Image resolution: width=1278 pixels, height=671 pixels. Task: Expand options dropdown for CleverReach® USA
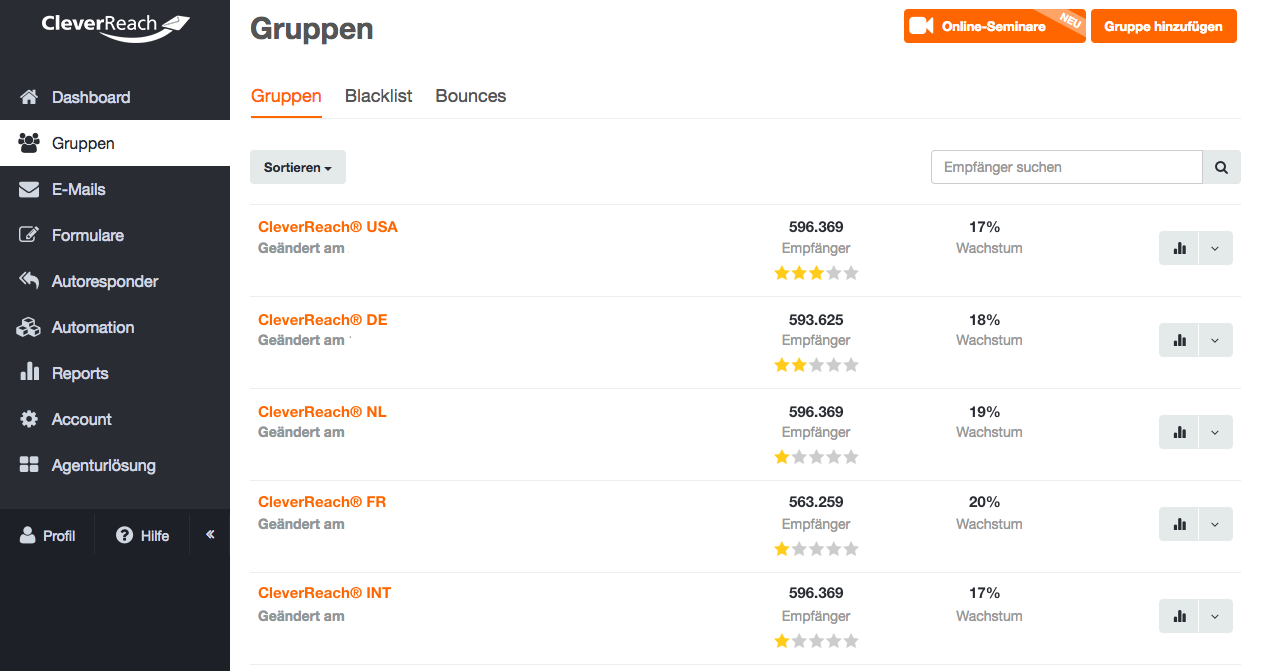(1215, 248)
